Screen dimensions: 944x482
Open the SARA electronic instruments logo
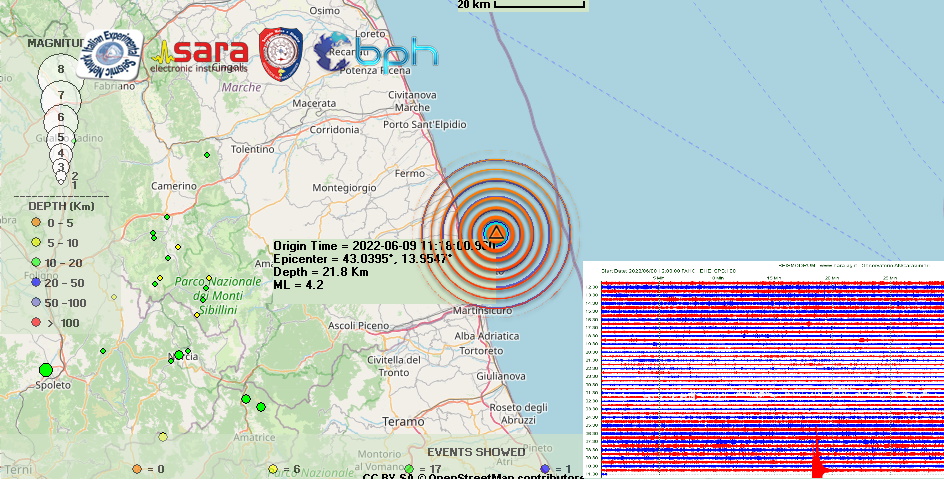[x=199, y=55]
